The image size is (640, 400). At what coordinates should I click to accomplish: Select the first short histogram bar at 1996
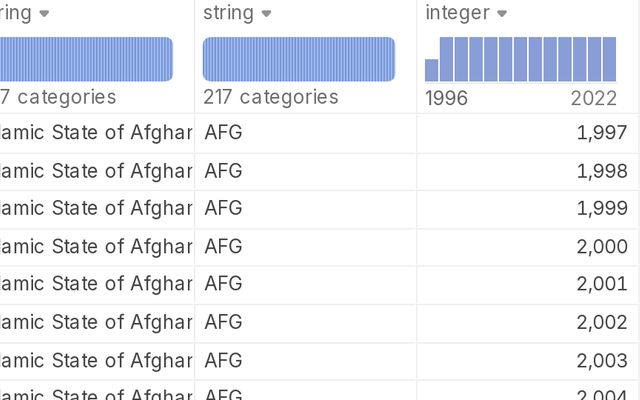[431, 70]
